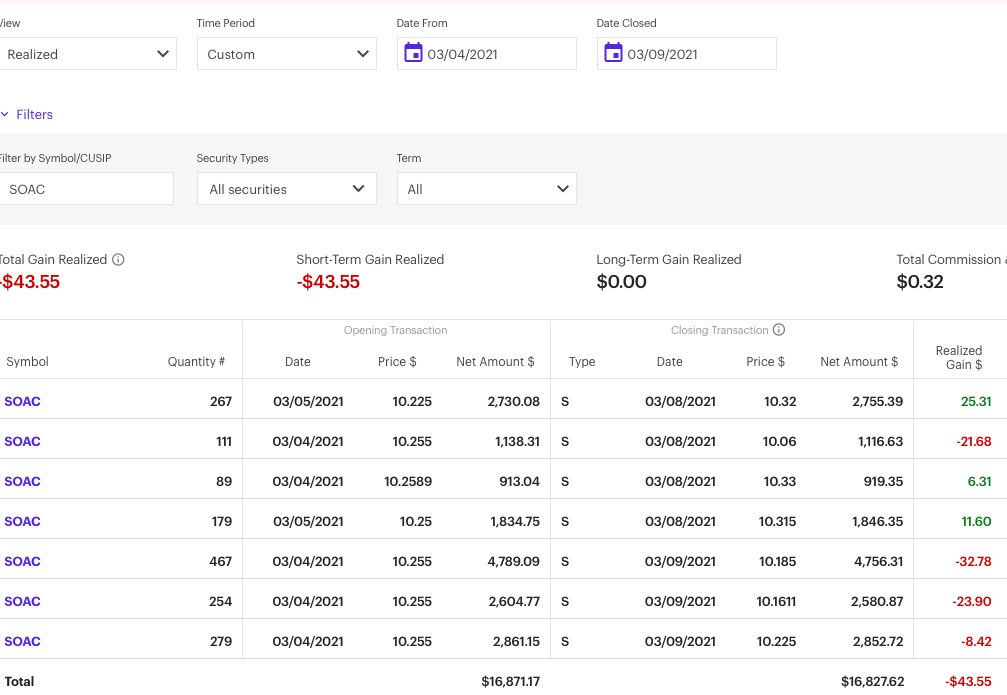Click the Date Closed field 03/09/2021
Image resolution: width=1007 pixels, height=695 pixels.
695,54
